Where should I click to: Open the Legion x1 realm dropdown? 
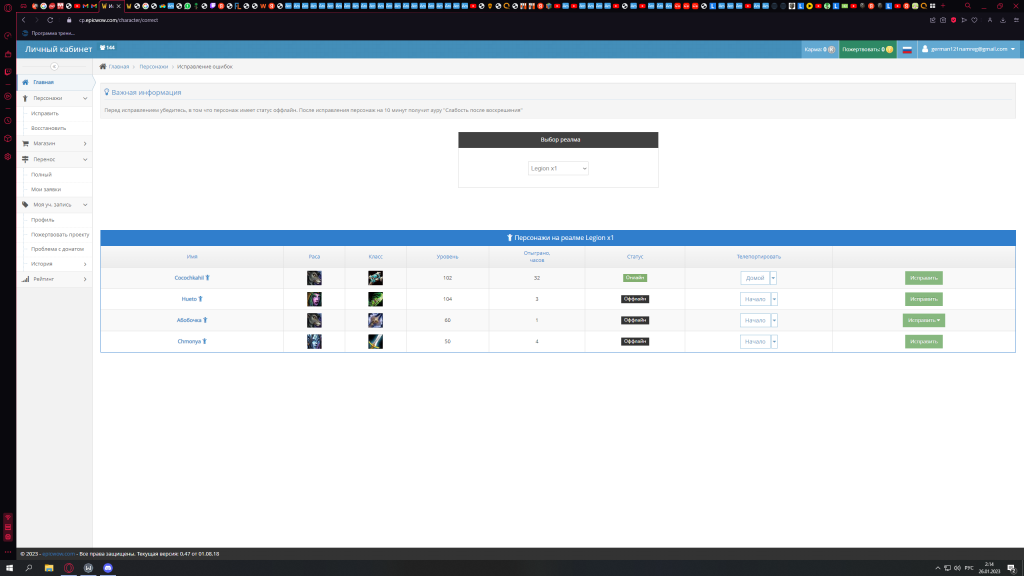[x=558, y=168]
